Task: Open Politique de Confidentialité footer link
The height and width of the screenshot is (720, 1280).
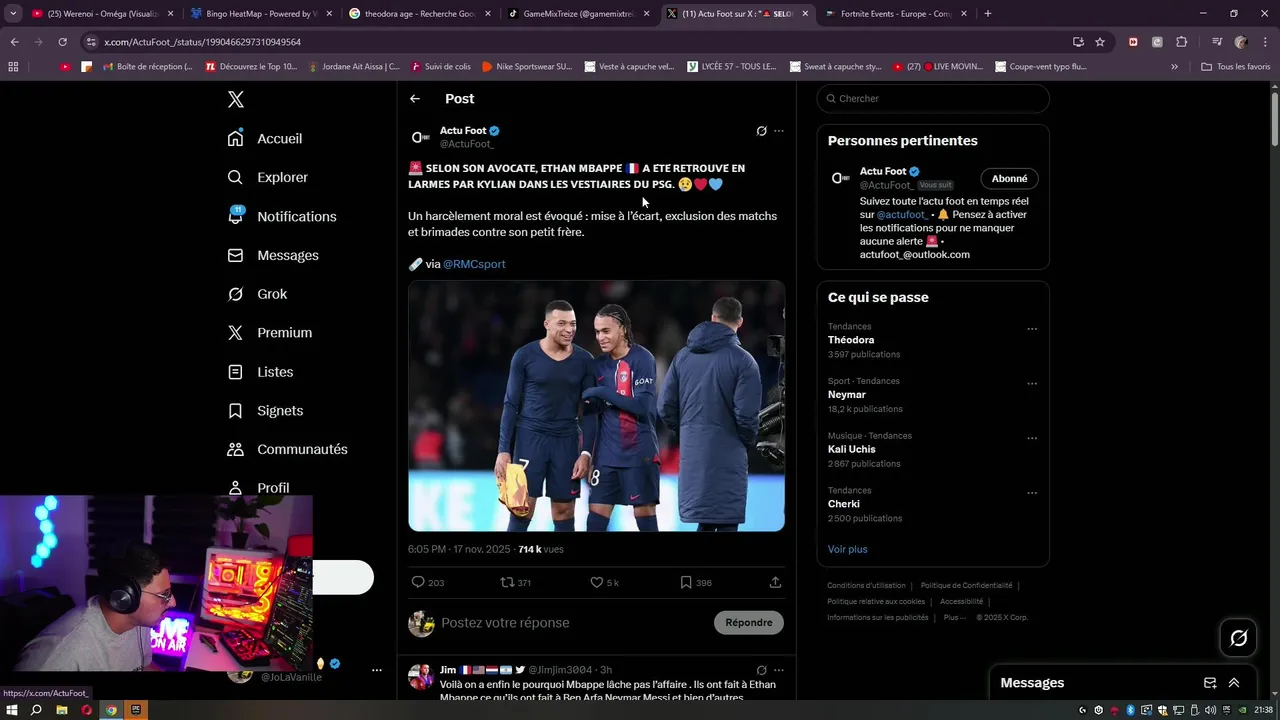Action: 966,585
